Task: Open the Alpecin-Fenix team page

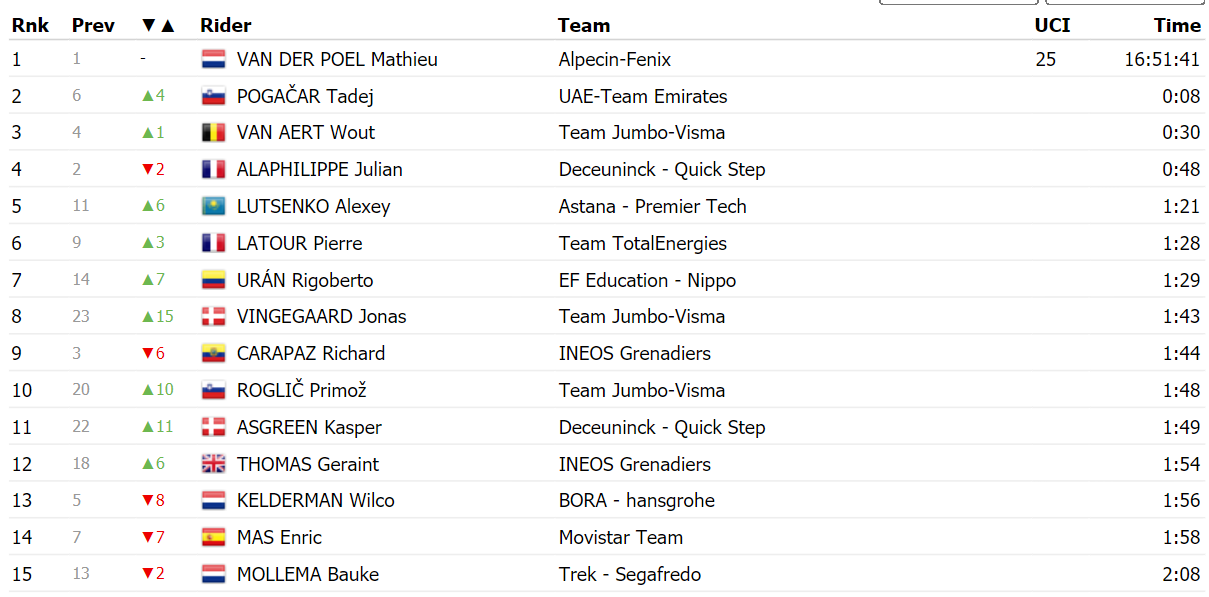Action: (x=615, y=59)
